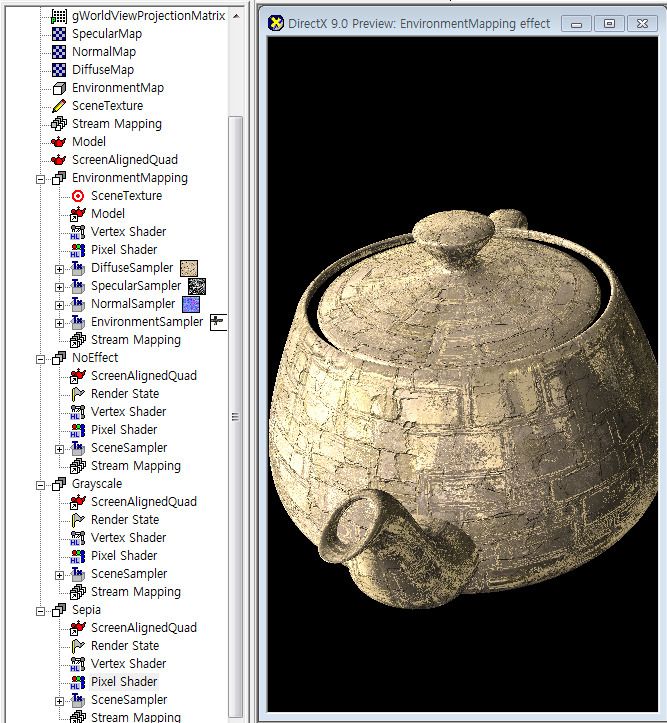This screenshot has height=723, width=667.
Task: Expand the NormalSampler node
Action: pyautogui.click(x=59, y=305)
